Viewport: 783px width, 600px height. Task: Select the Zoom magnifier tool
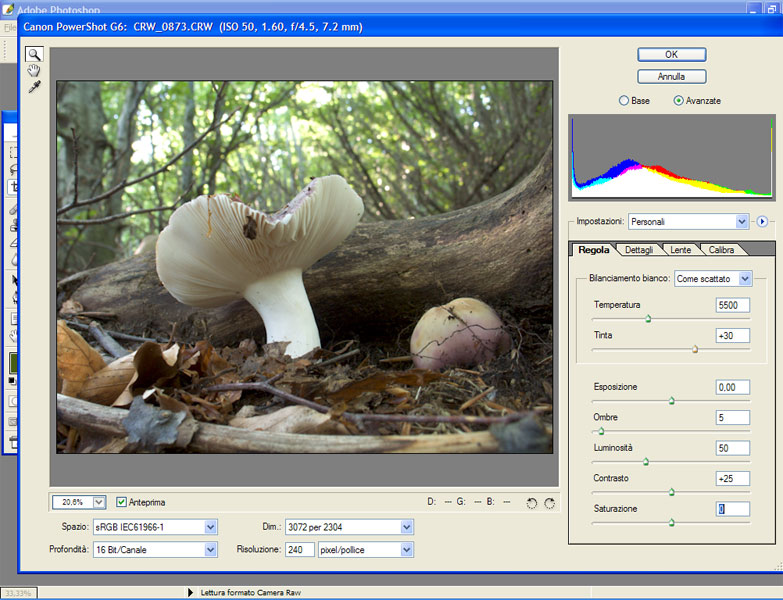tap(34, 54)
